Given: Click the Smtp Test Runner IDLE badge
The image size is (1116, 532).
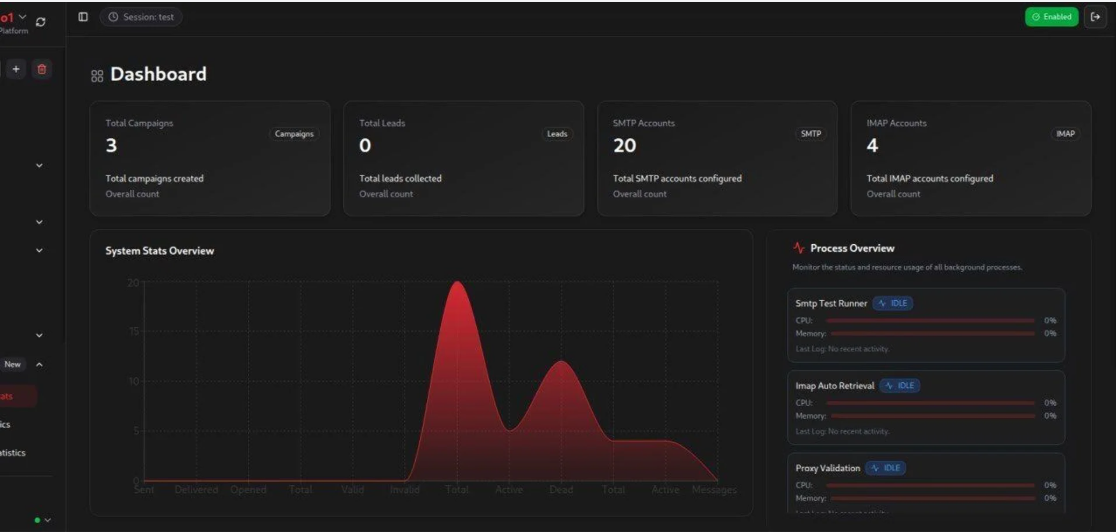Looking at the screenshot, I should [892, 303].
